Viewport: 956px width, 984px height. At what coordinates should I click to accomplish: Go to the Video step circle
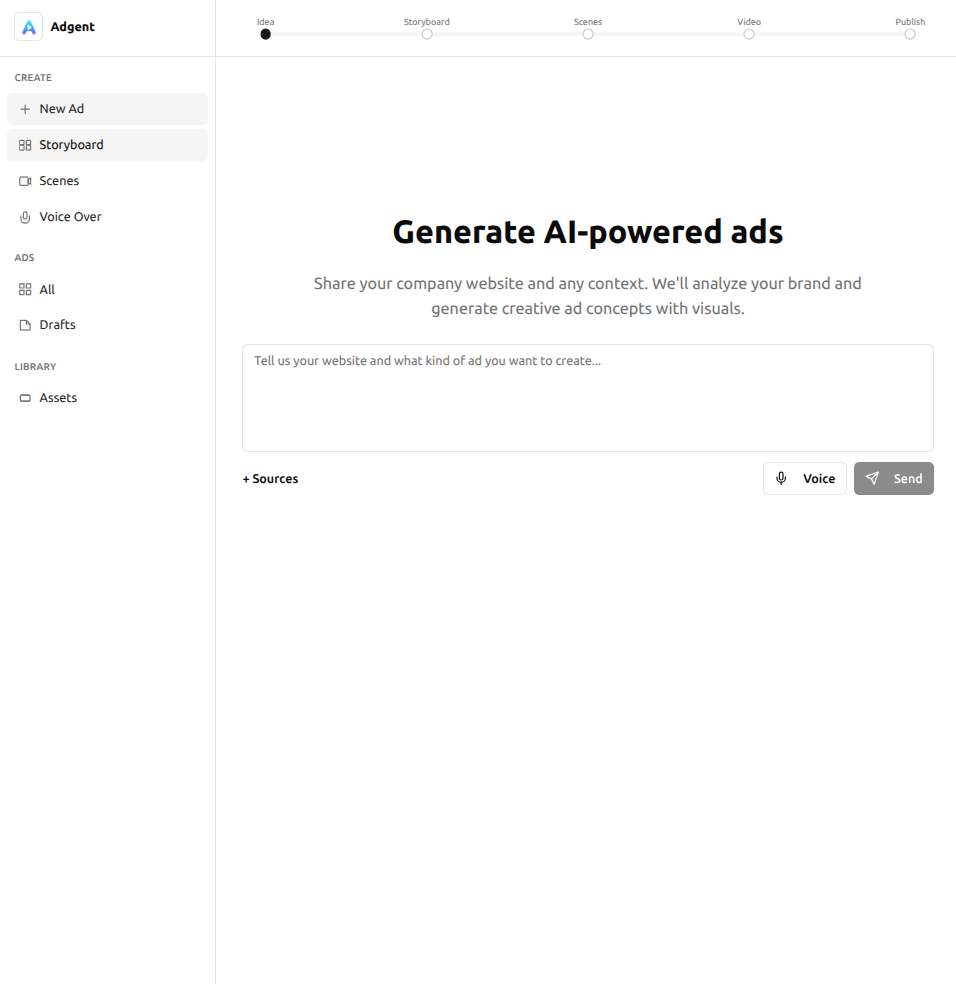click(749, 34)
